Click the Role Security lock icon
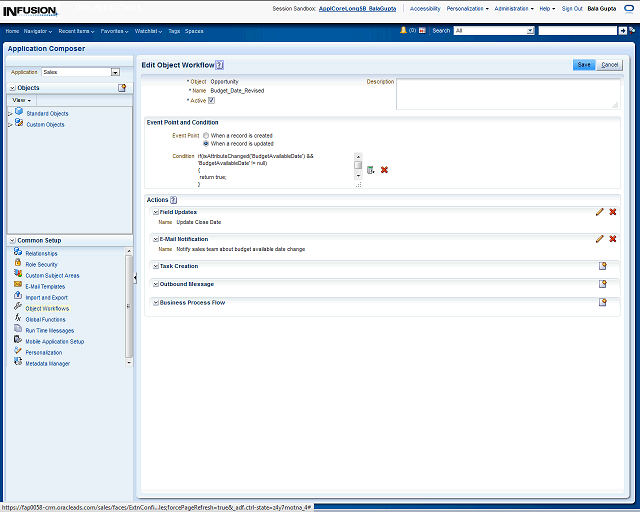Screen dimensions: 640x512 point(18,264)
